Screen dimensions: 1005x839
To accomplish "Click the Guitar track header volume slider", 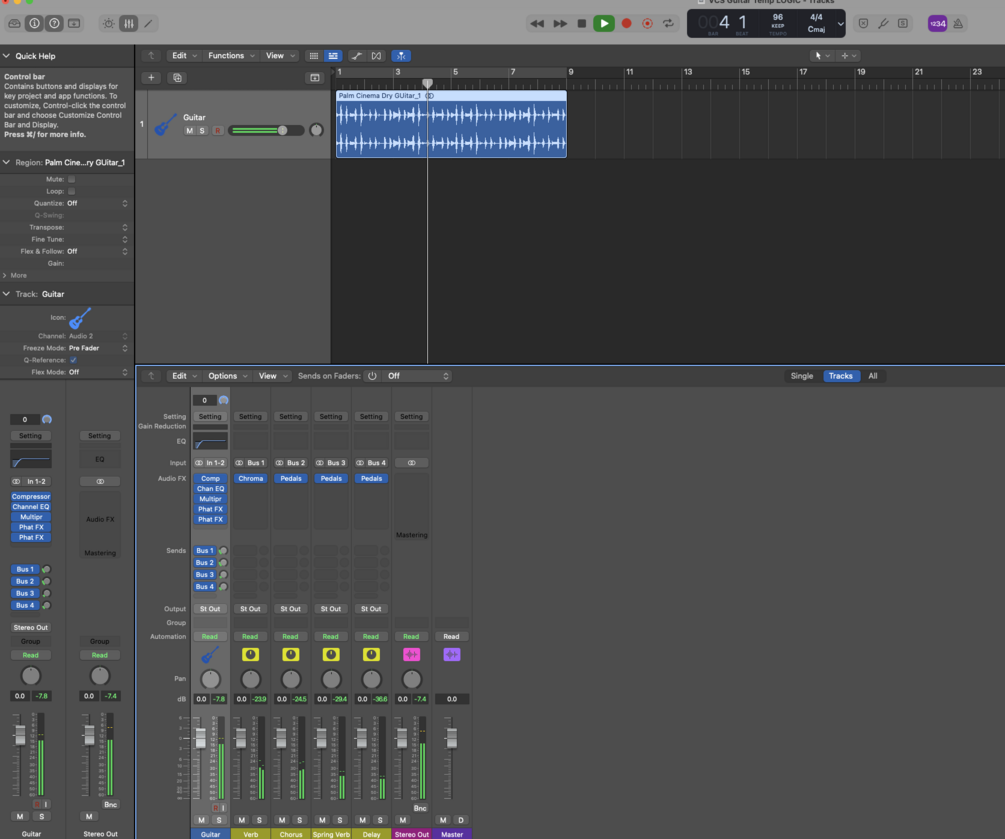I will point(267,130).
